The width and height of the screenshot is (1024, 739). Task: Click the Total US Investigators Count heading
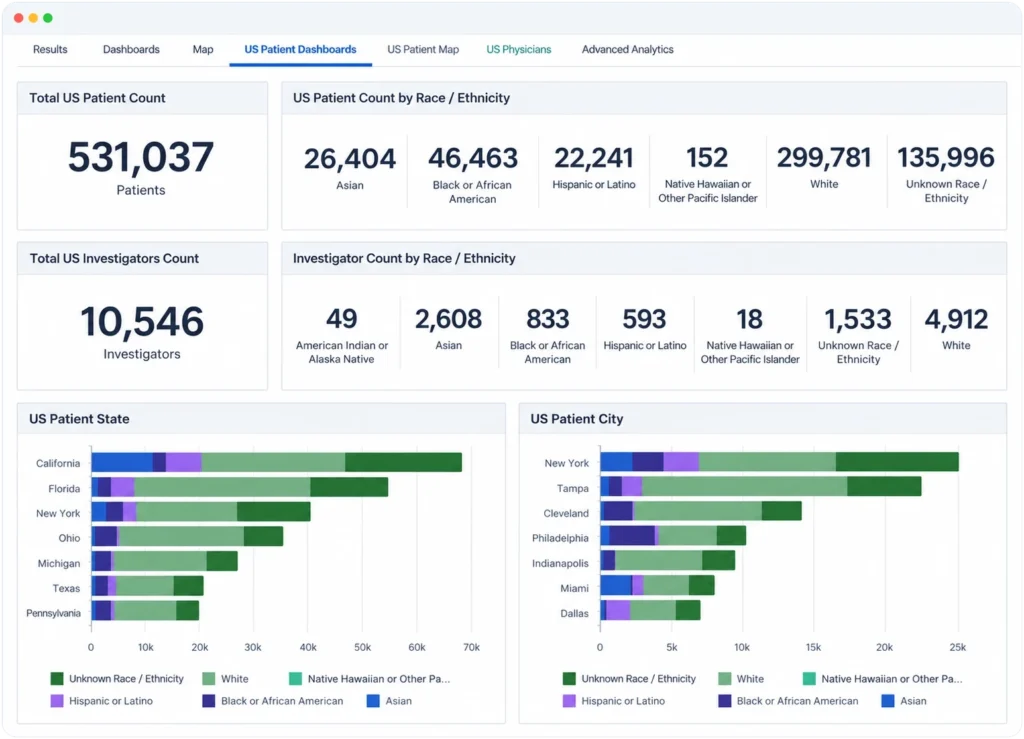(x=114, y=259)
